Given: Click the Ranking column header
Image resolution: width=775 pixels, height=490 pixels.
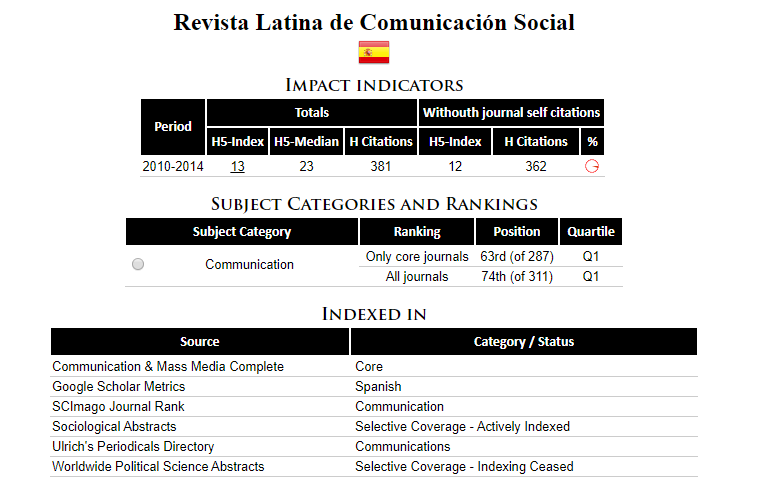Looking at the screenshot, I should click(417, 231).
